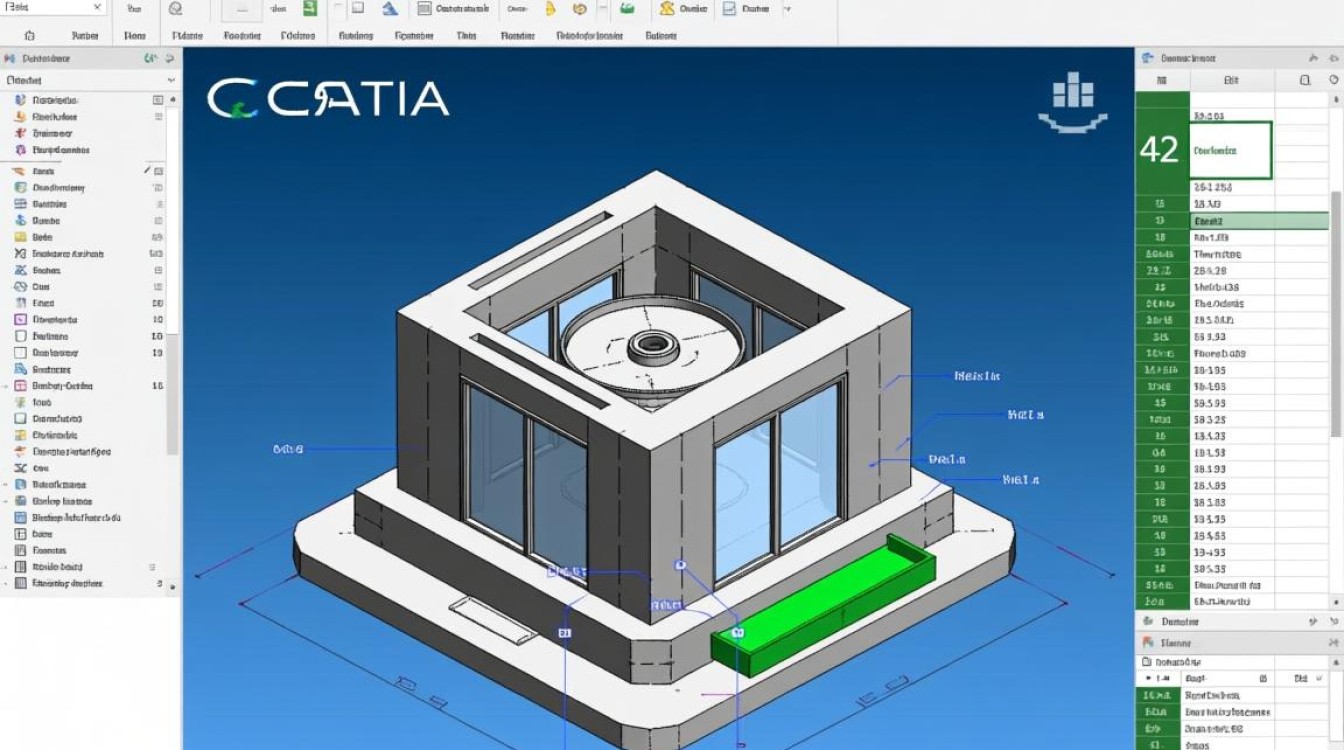This screenshot has width=1344, height=750.
Task: Expand the overflow arrow at toolbar's right end
Action: 787,9
